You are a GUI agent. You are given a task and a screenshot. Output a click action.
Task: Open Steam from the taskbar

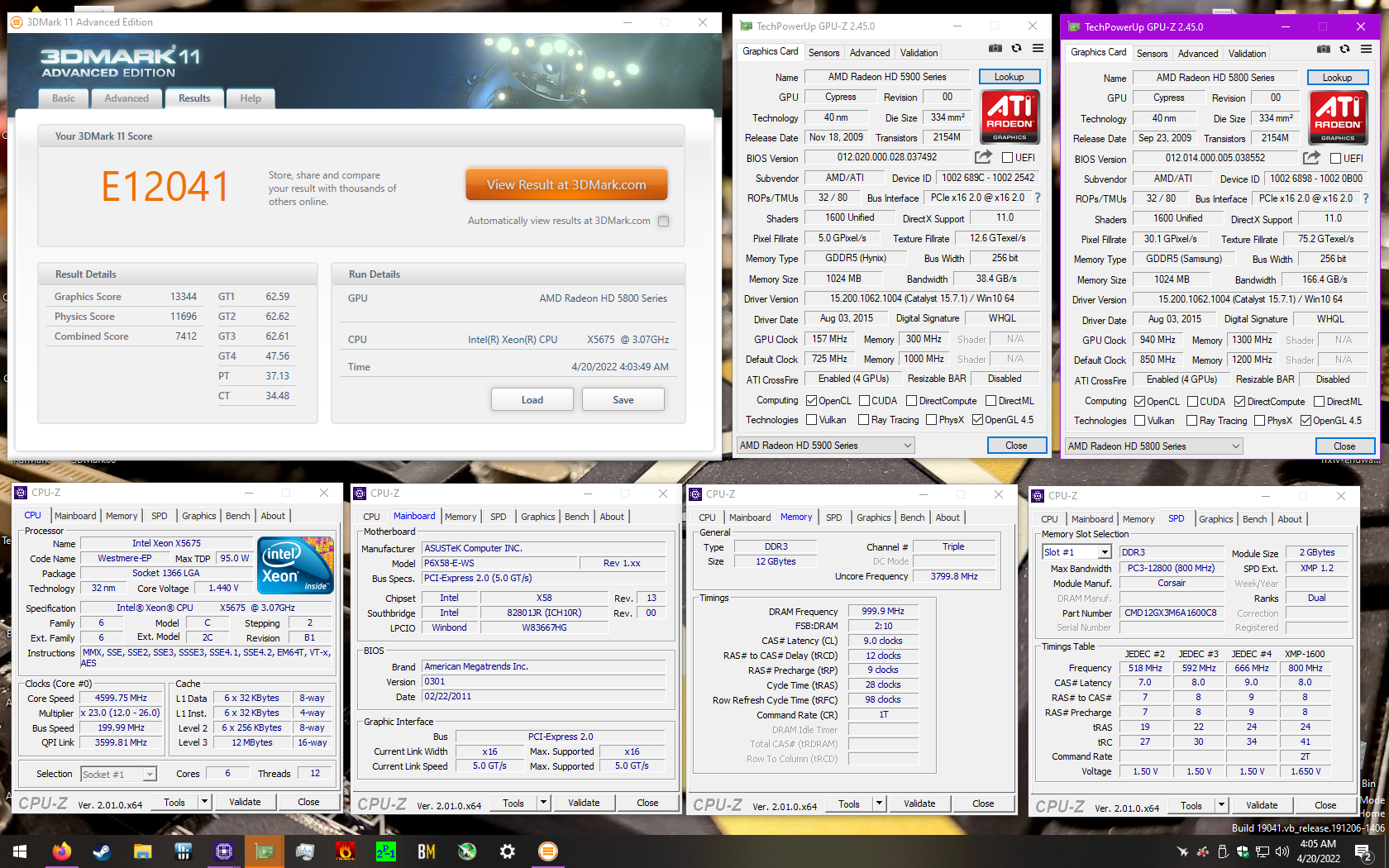coord(103,851)
